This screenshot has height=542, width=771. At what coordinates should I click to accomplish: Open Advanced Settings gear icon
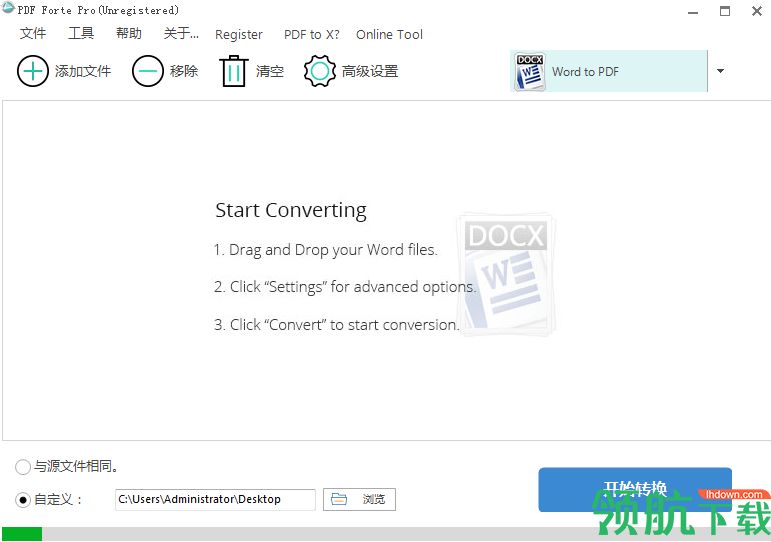(x=320, y=71)
